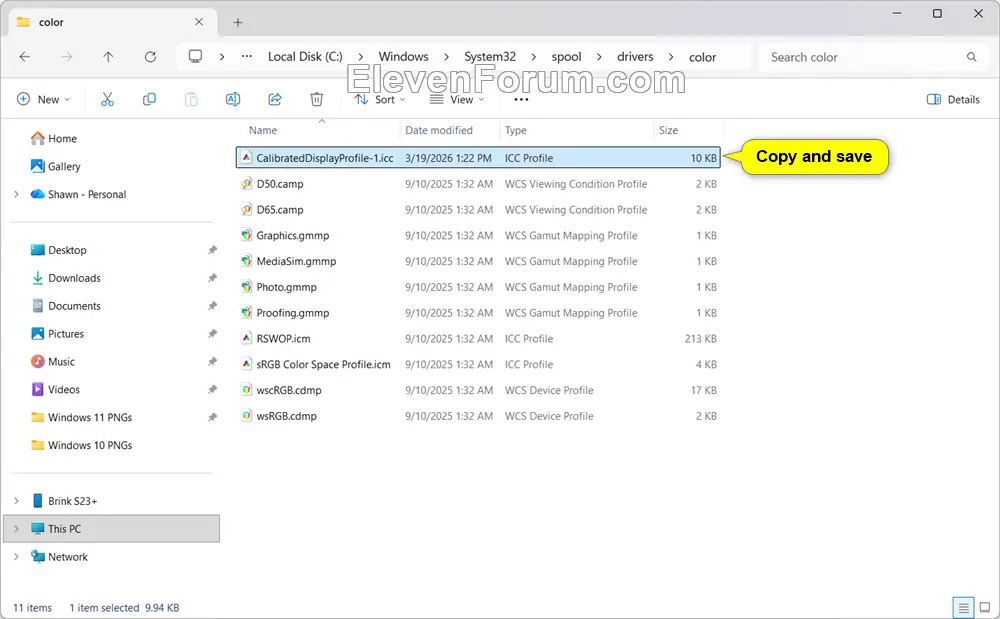Click the search magnifier icon
Viewport: 1000px width, 619px height.
click(971, 57)
